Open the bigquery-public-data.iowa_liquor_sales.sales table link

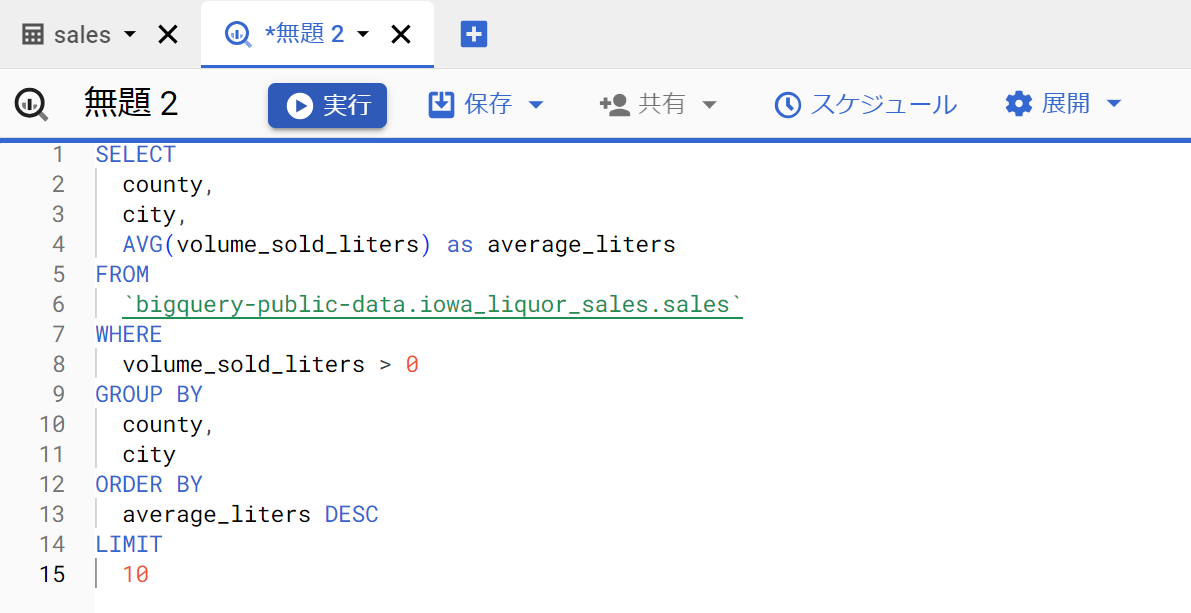(x=432, y=305)
